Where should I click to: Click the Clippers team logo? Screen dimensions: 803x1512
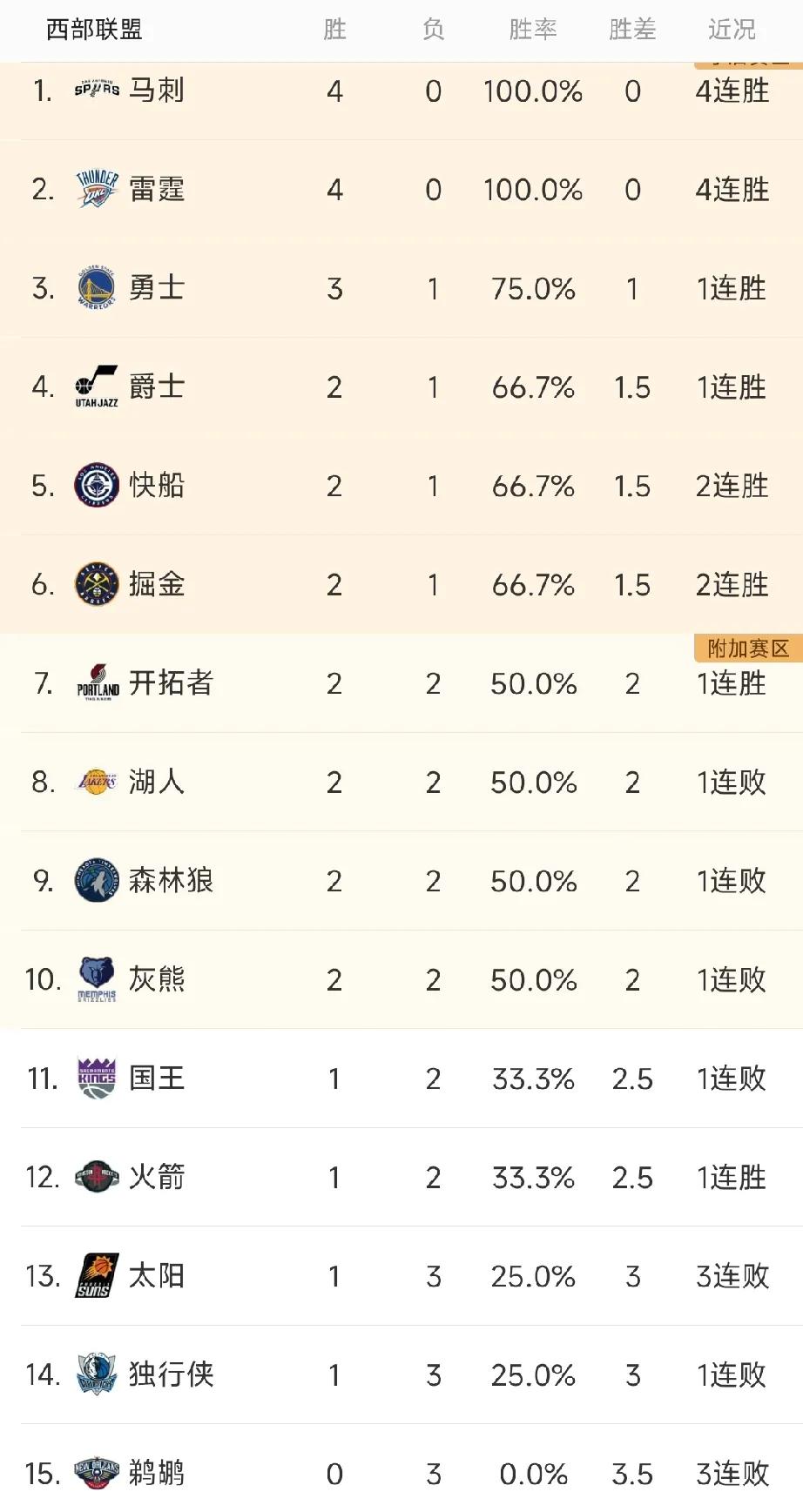tap(97, 486)
